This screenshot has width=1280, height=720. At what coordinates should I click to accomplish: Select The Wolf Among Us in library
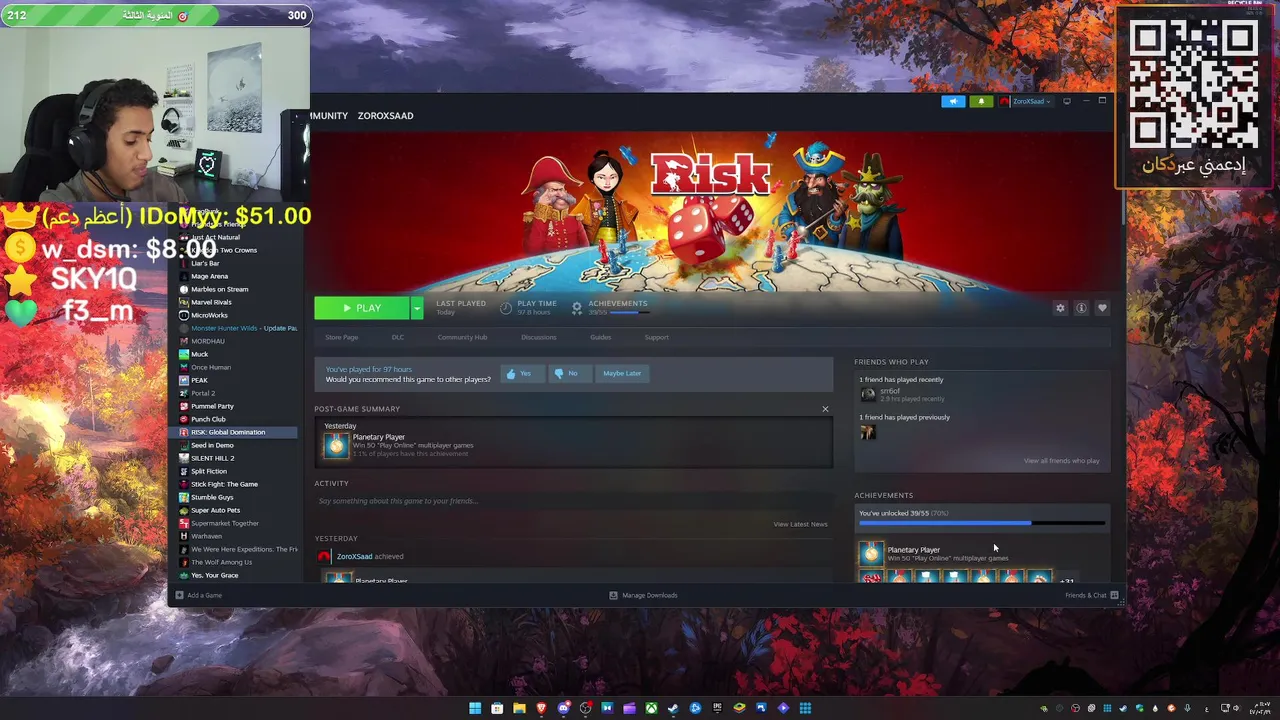point(221,562)
